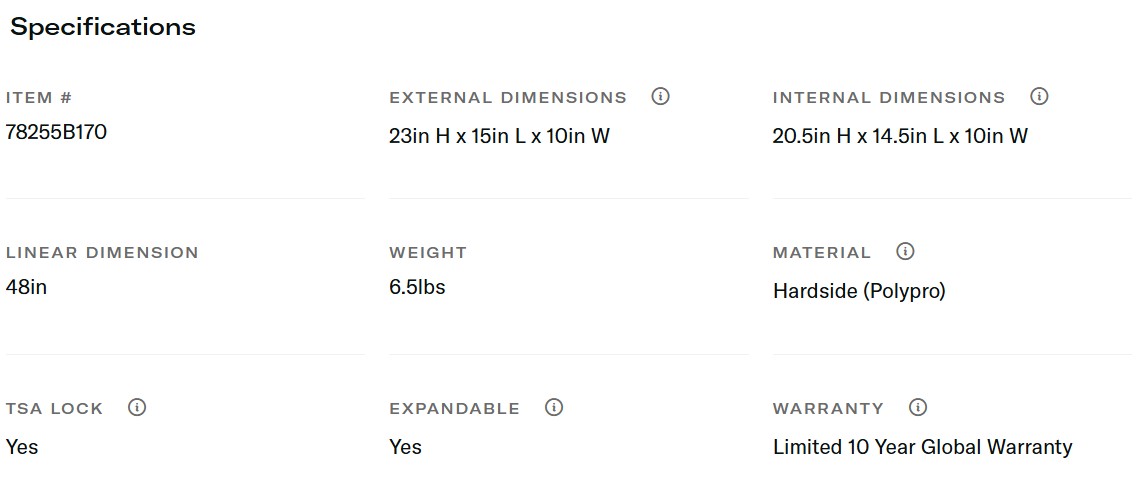The image size is (1147, 502).
Task: Select the Limited 10 Year Global Warranty text
Action: coord(922,447)
